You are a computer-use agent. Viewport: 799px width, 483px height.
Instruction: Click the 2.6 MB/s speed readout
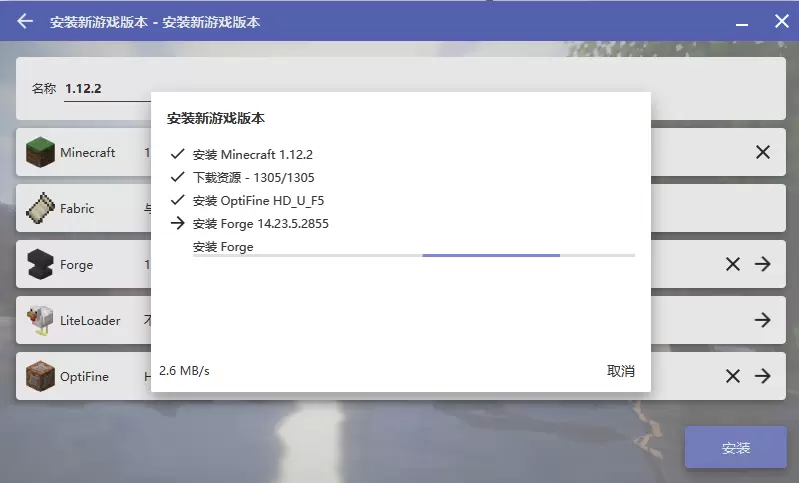click(184, 370)
